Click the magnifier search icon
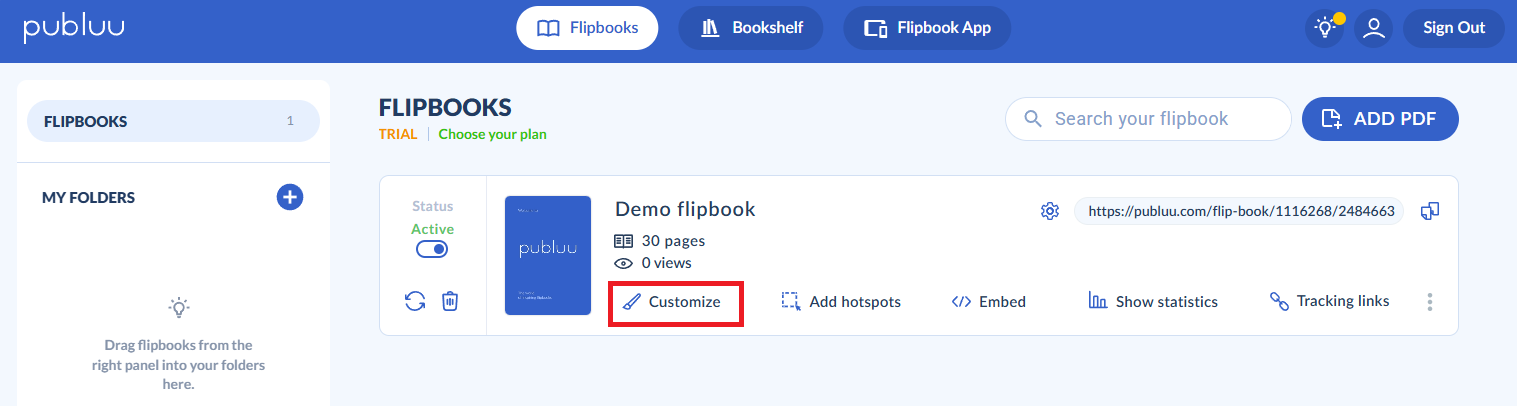The width and height of the screenshot is (1517, 406). click(x=1032, y=119)
